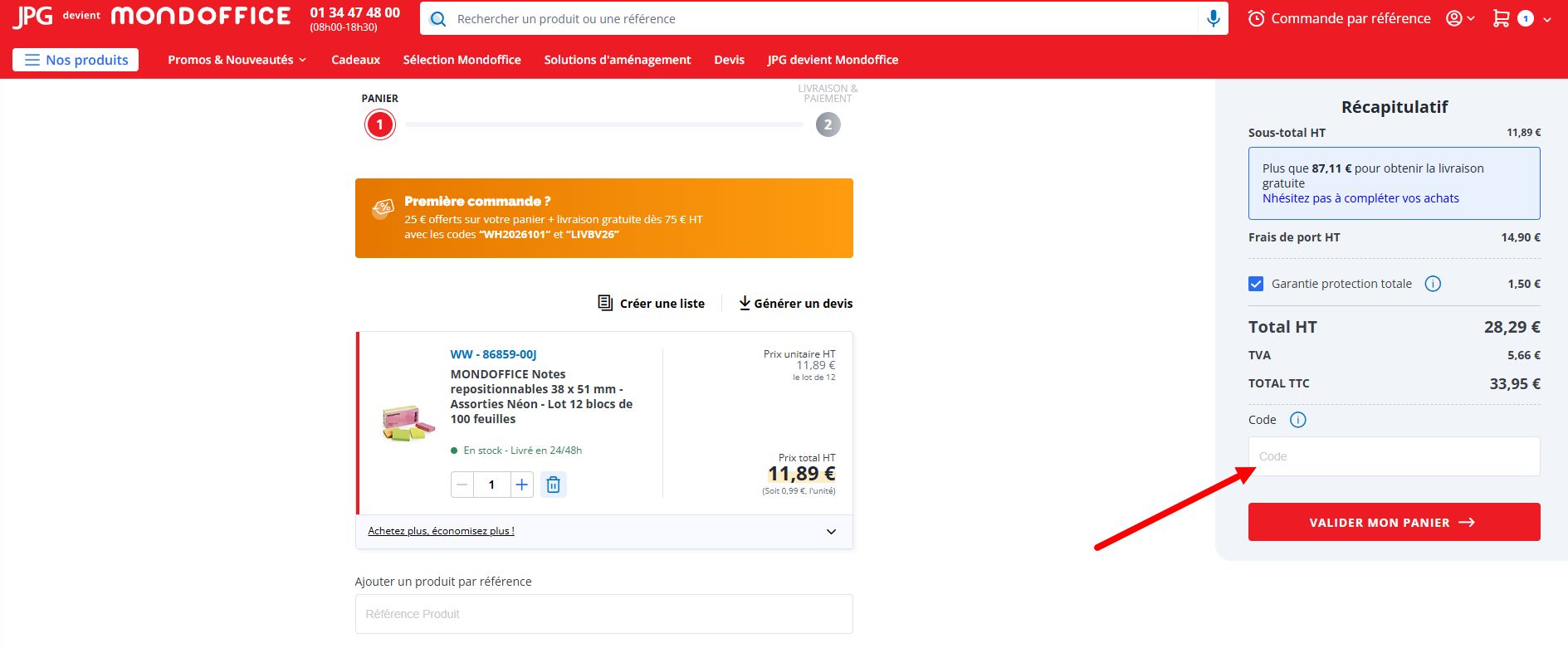Viewport: 1568px width, 648px height.
Task: Click the Référence Produit input
Action: coord(604,614)
